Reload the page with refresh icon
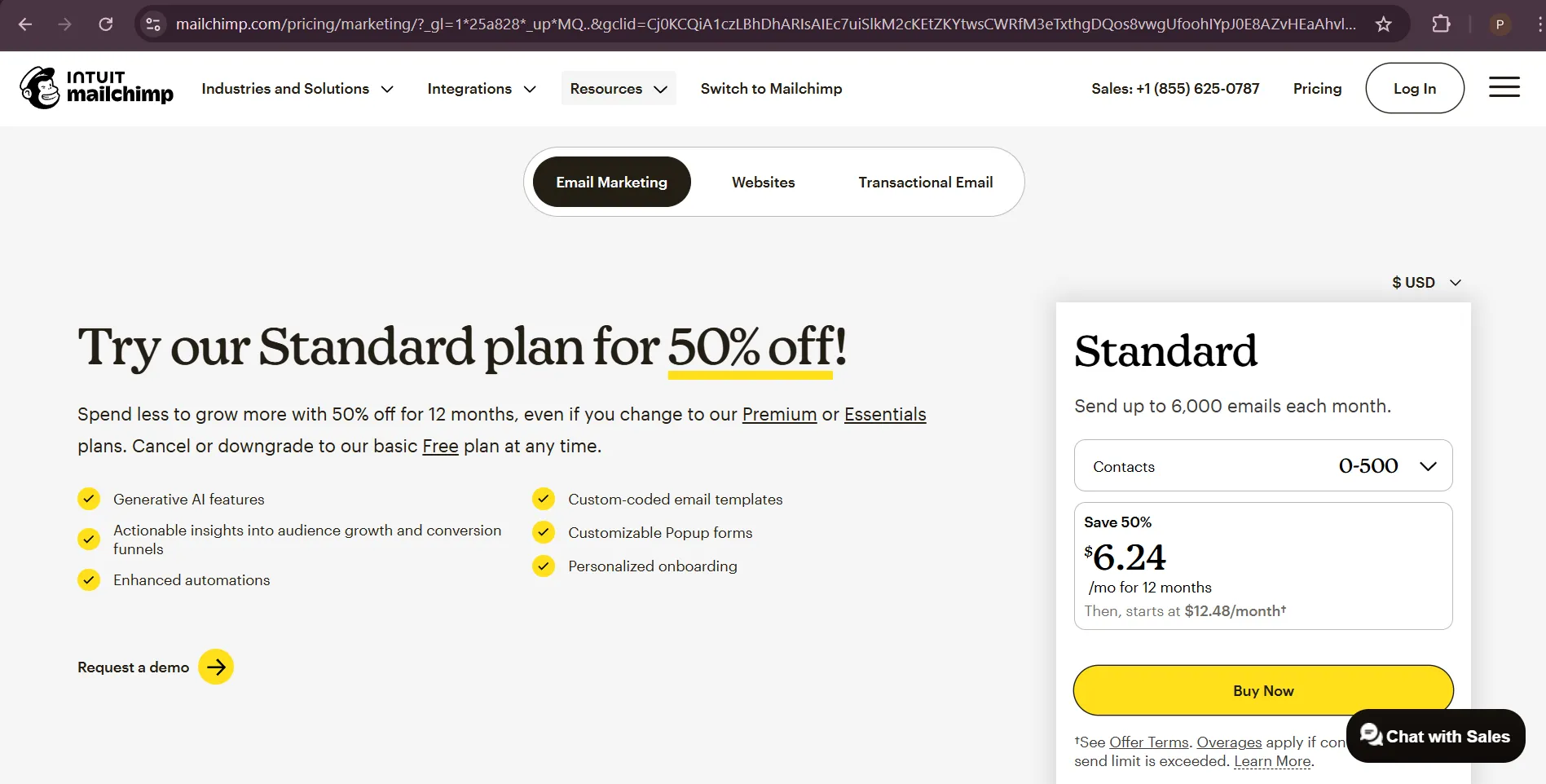 pyautogui.click(x=106, y=24)
